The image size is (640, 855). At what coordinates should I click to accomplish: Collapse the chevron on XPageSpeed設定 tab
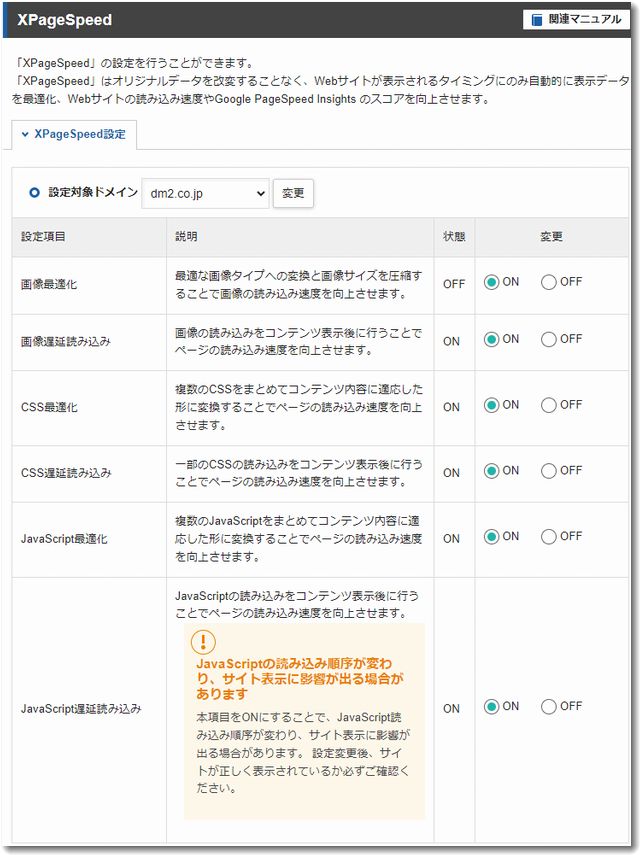point(25,134)
